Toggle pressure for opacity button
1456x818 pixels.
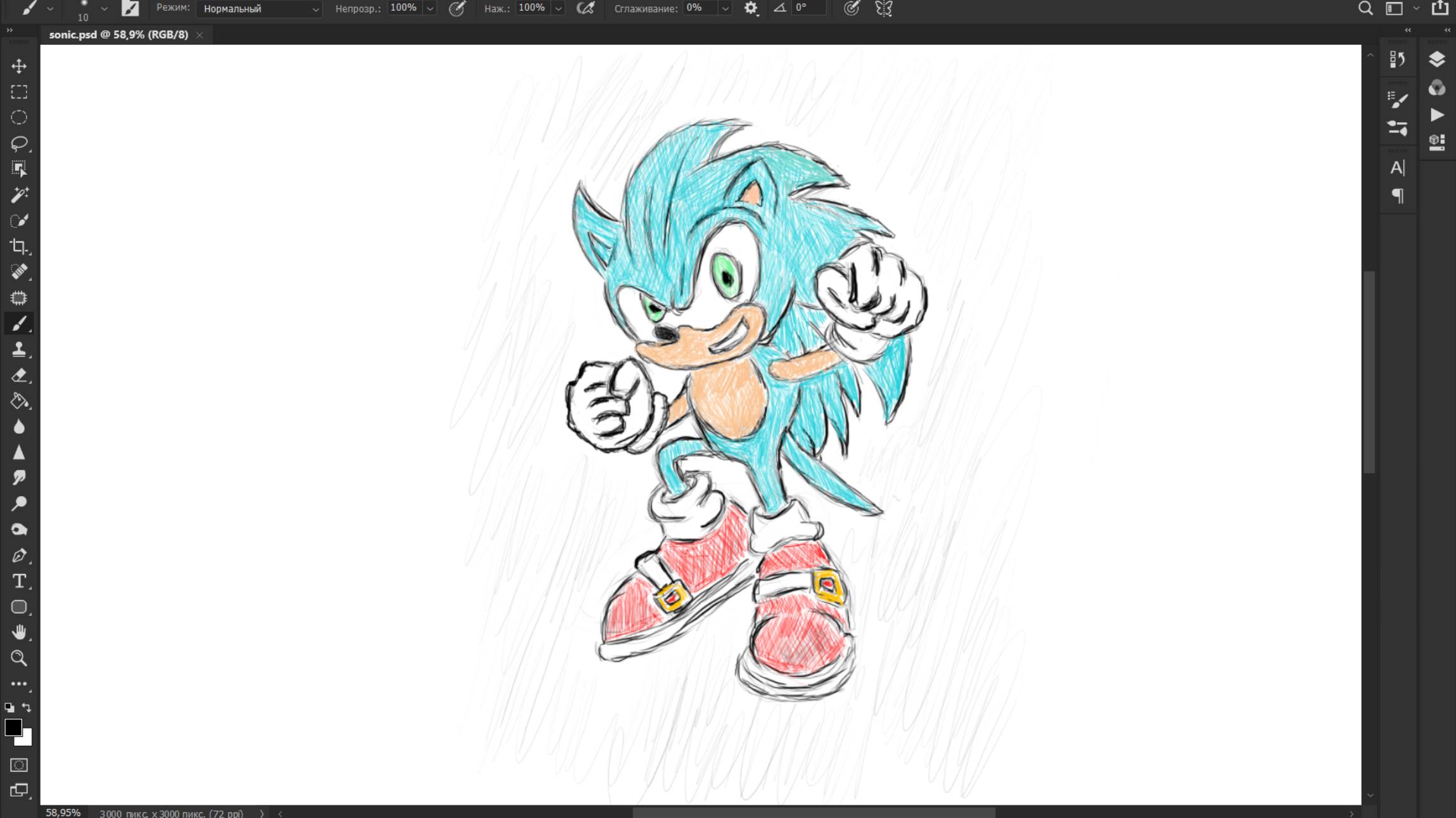tap(457, 8)
